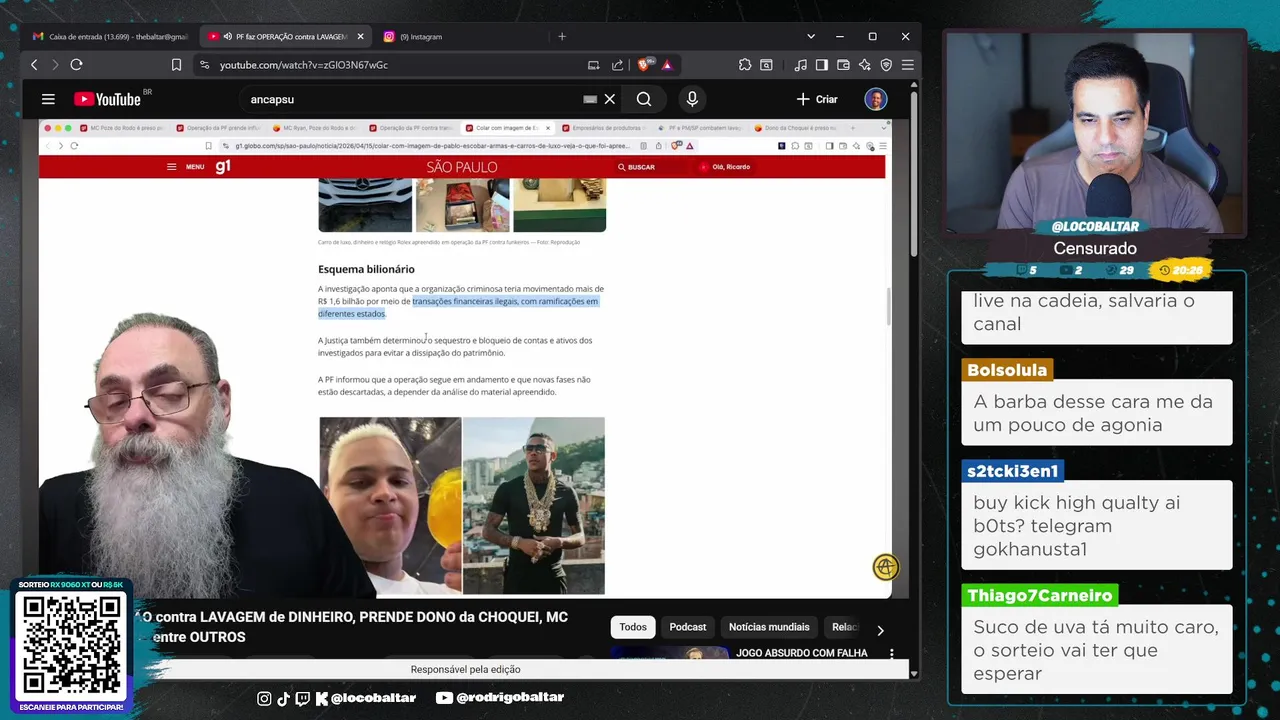Open the Brave Wallet icon
The width and height of the screenshot is (1280, 720).
point(843,65)
